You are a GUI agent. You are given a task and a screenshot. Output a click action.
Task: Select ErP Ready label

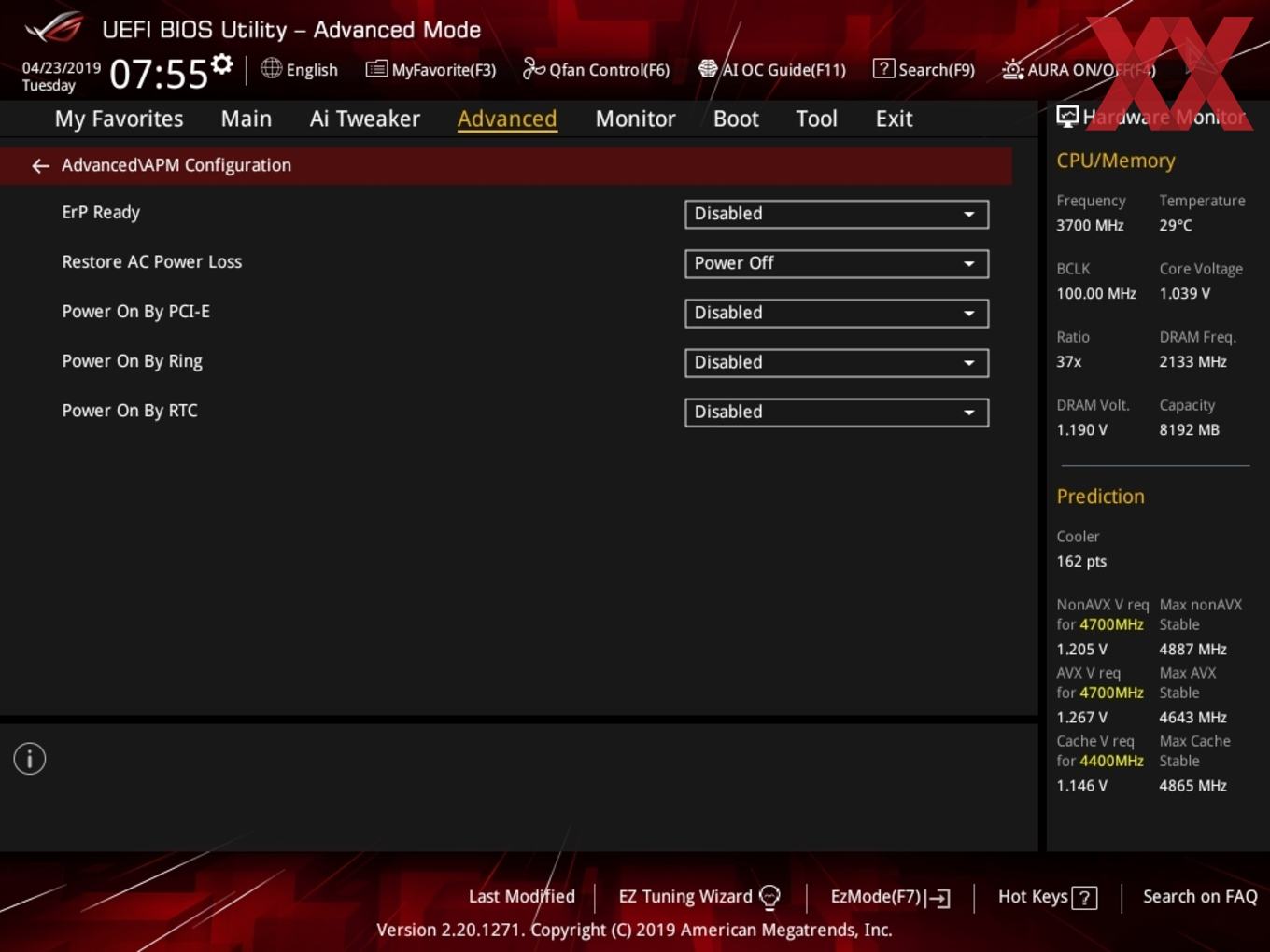click(x=101, y=213)
